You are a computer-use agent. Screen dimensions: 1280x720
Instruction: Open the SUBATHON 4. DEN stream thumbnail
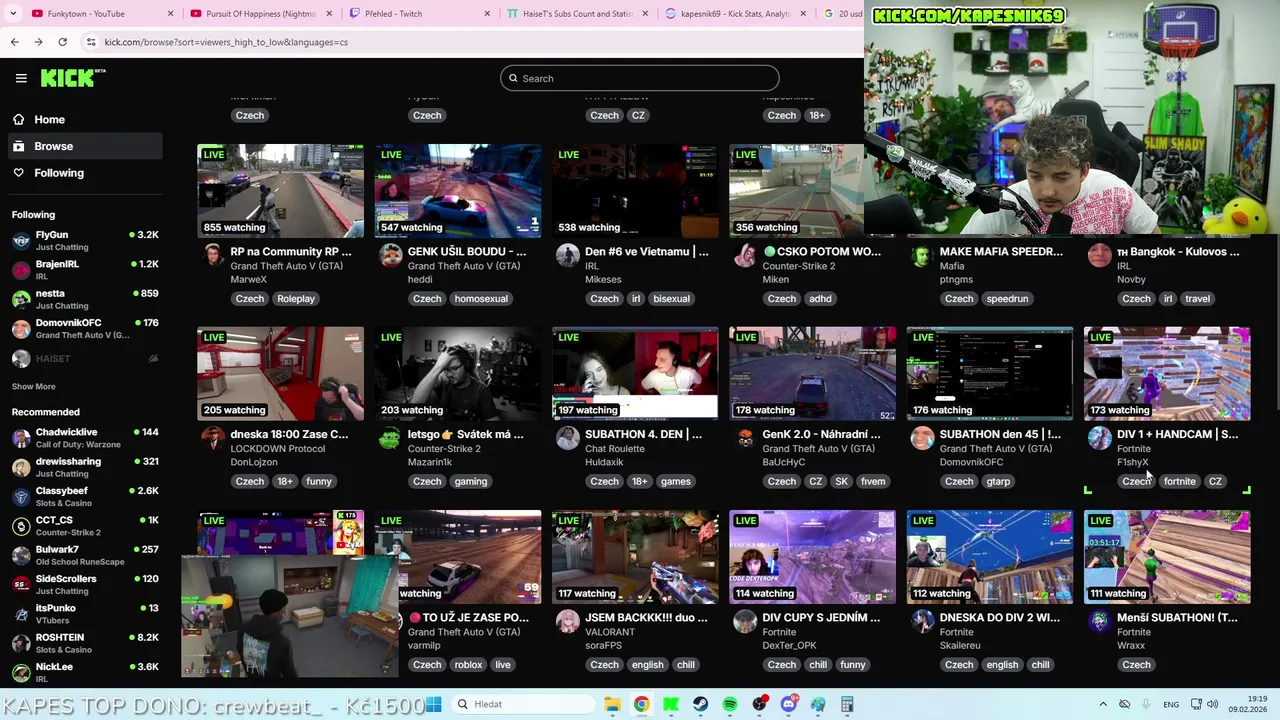tap(635, 373)
